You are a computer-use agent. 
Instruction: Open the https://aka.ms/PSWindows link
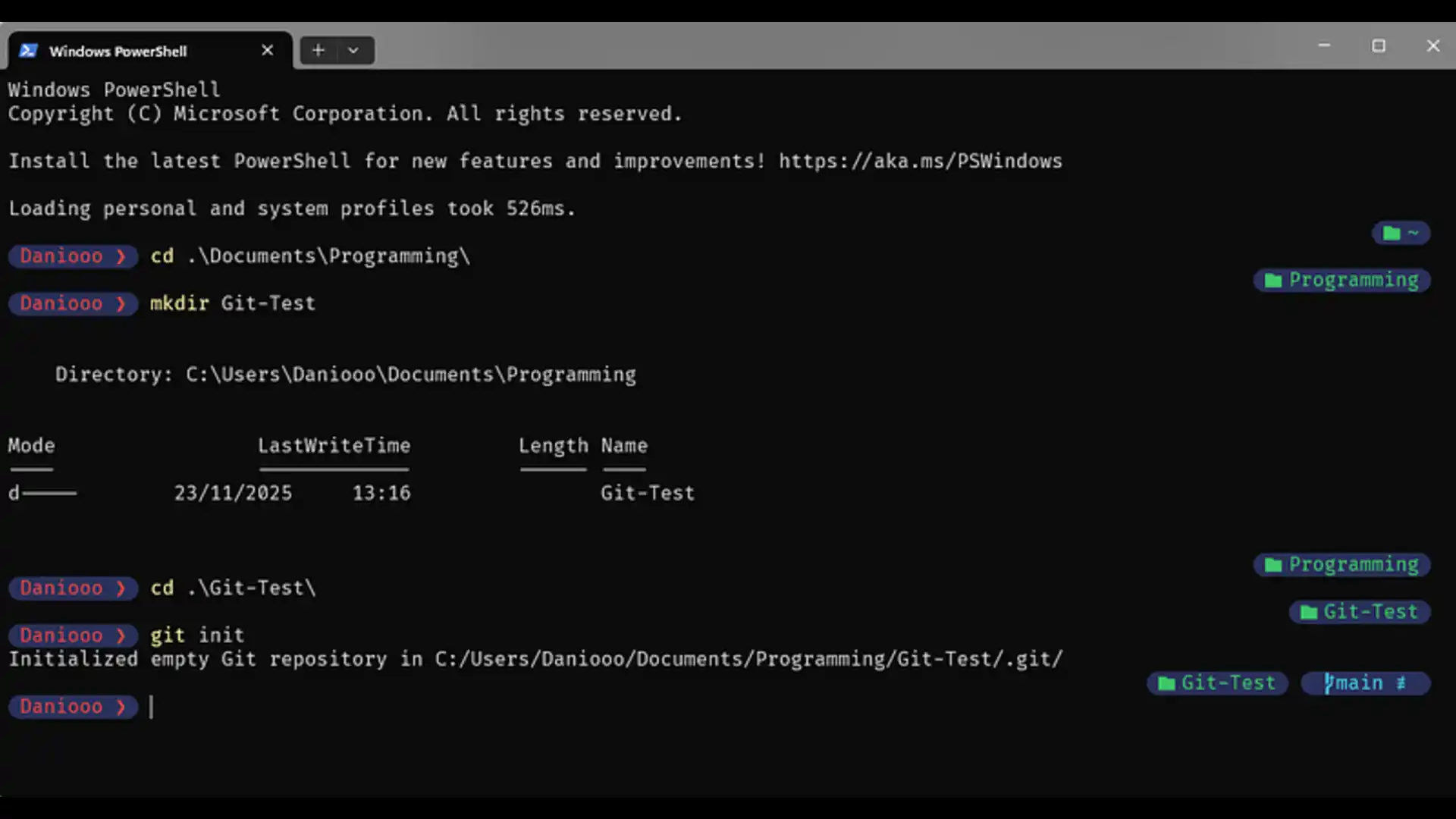920,161
